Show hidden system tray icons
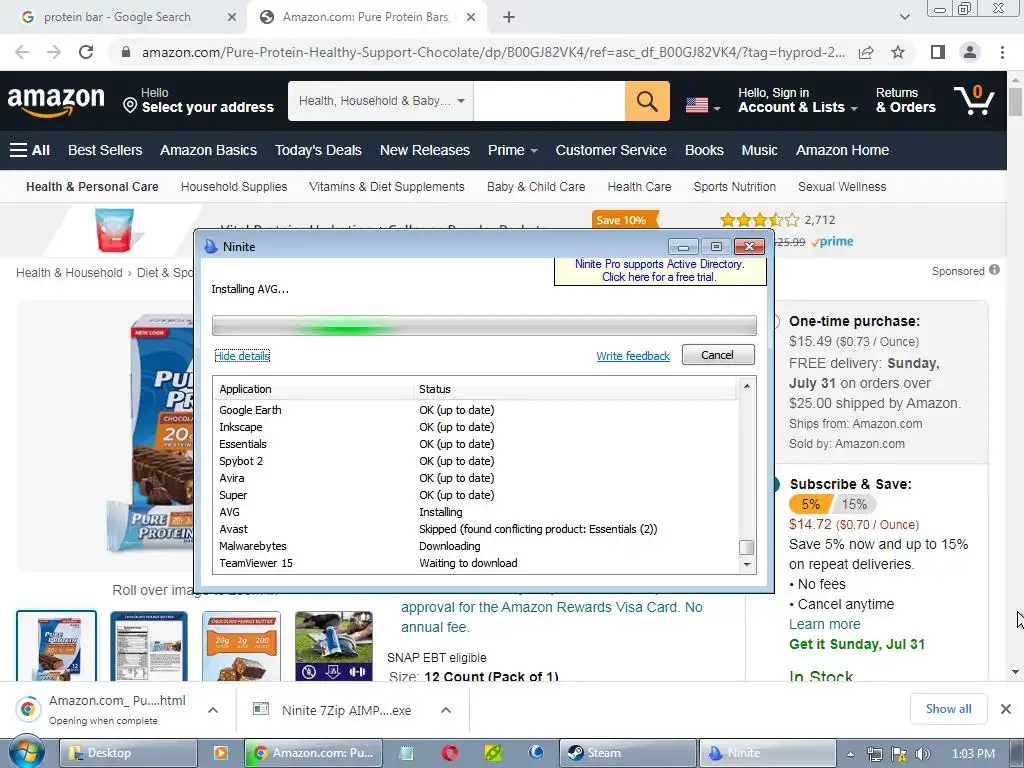1024x768 pixels. tap(850, 754)
